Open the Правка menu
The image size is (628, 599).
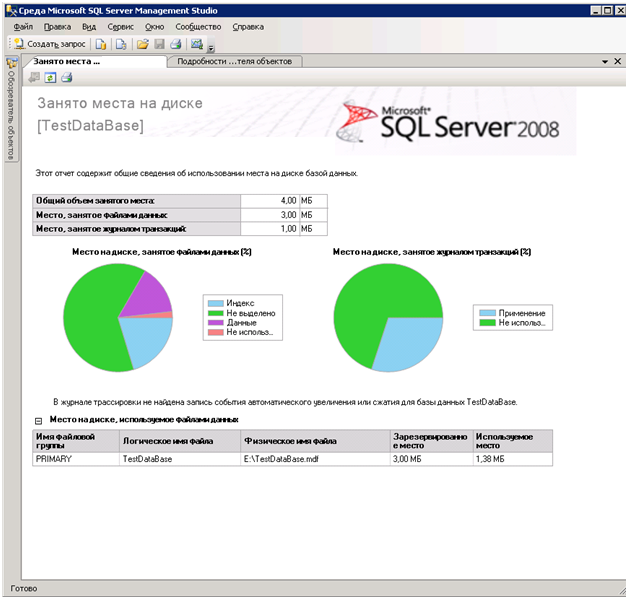(57, 27)
